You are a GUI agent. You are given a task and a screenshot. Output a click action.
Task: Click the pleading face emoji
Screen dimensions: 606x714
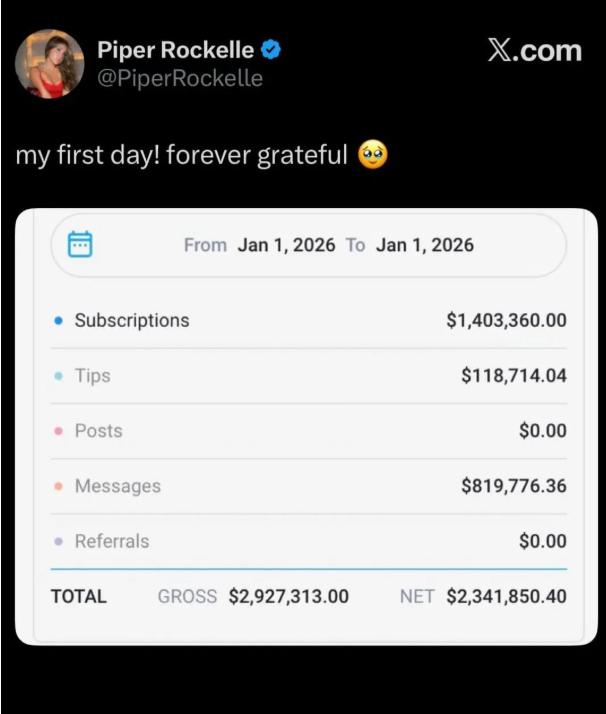(372, 156)
